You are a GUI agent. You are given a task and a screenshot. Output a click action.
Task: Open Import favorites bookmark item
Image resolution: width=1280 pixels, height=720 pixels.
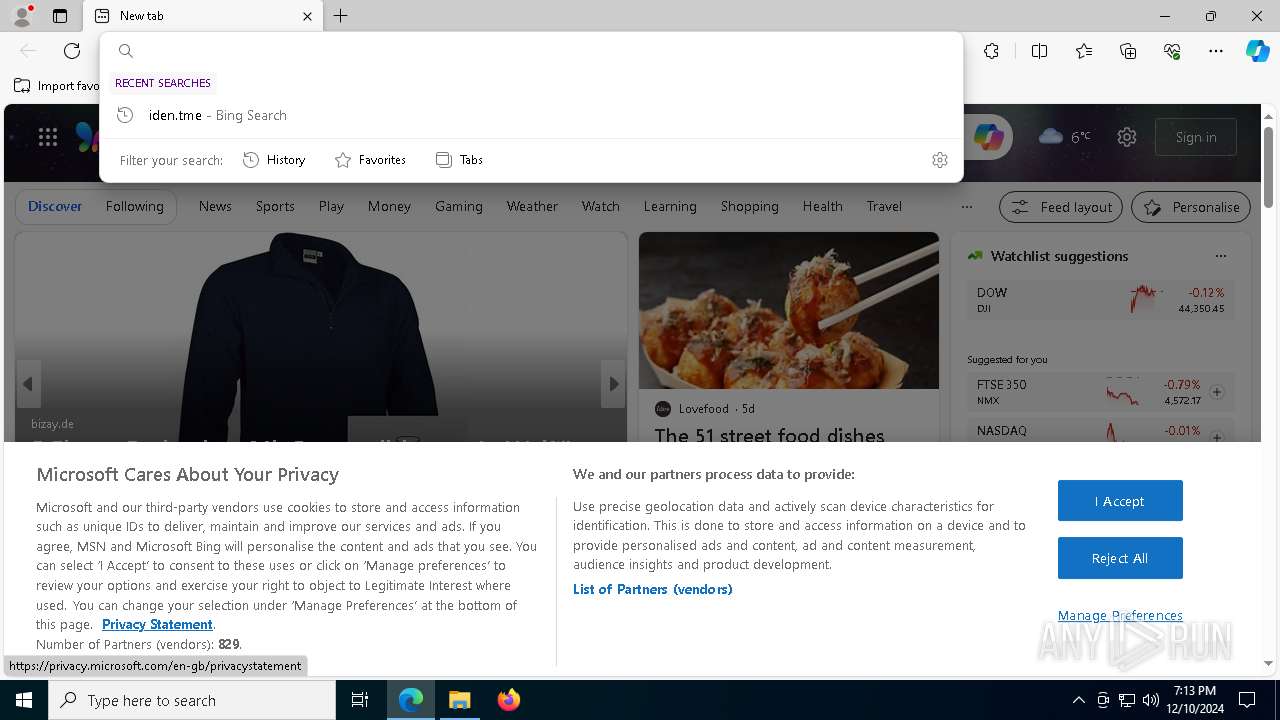tap(58, 86)
